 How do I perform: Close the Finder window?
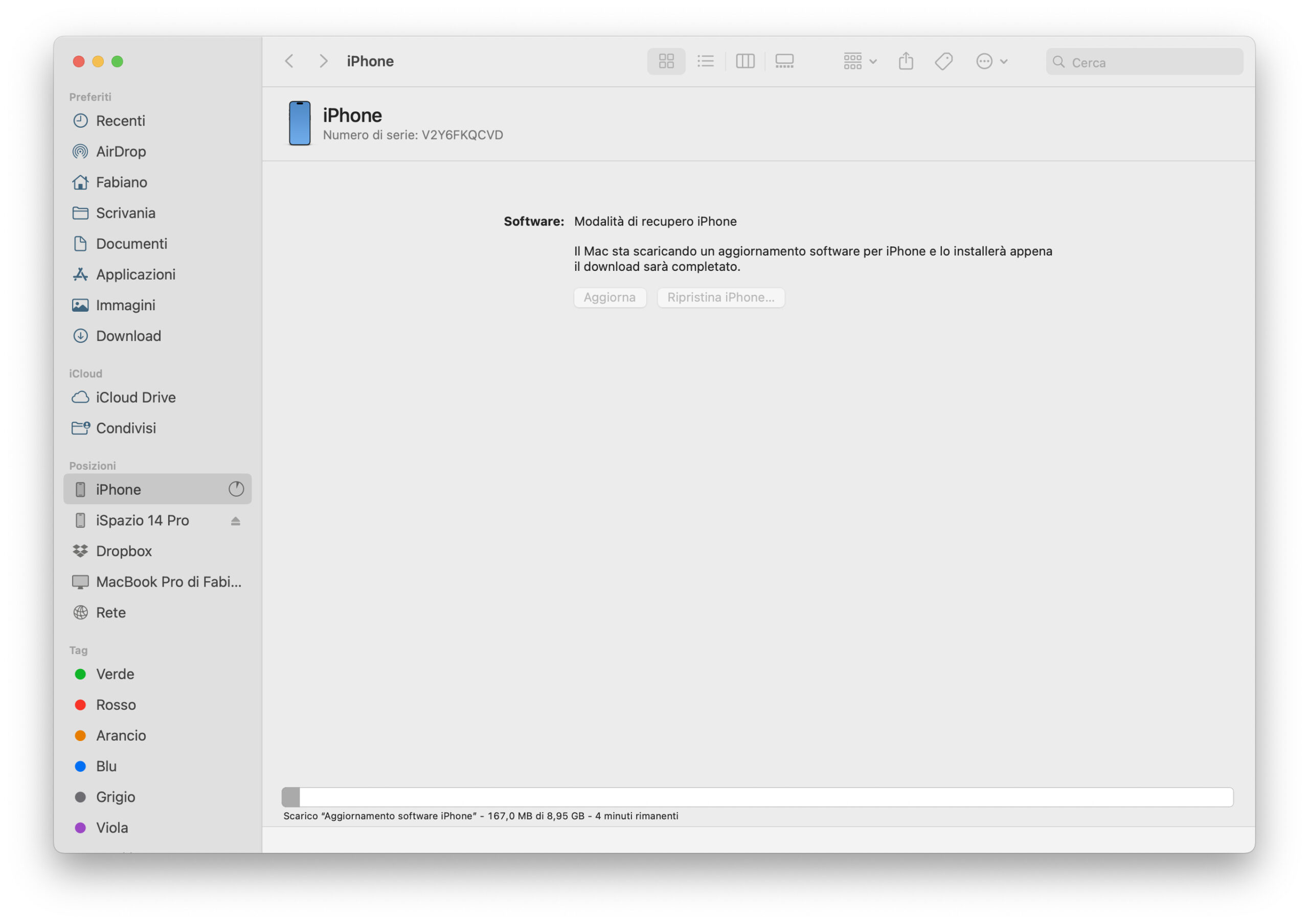(x=79, y=61)
